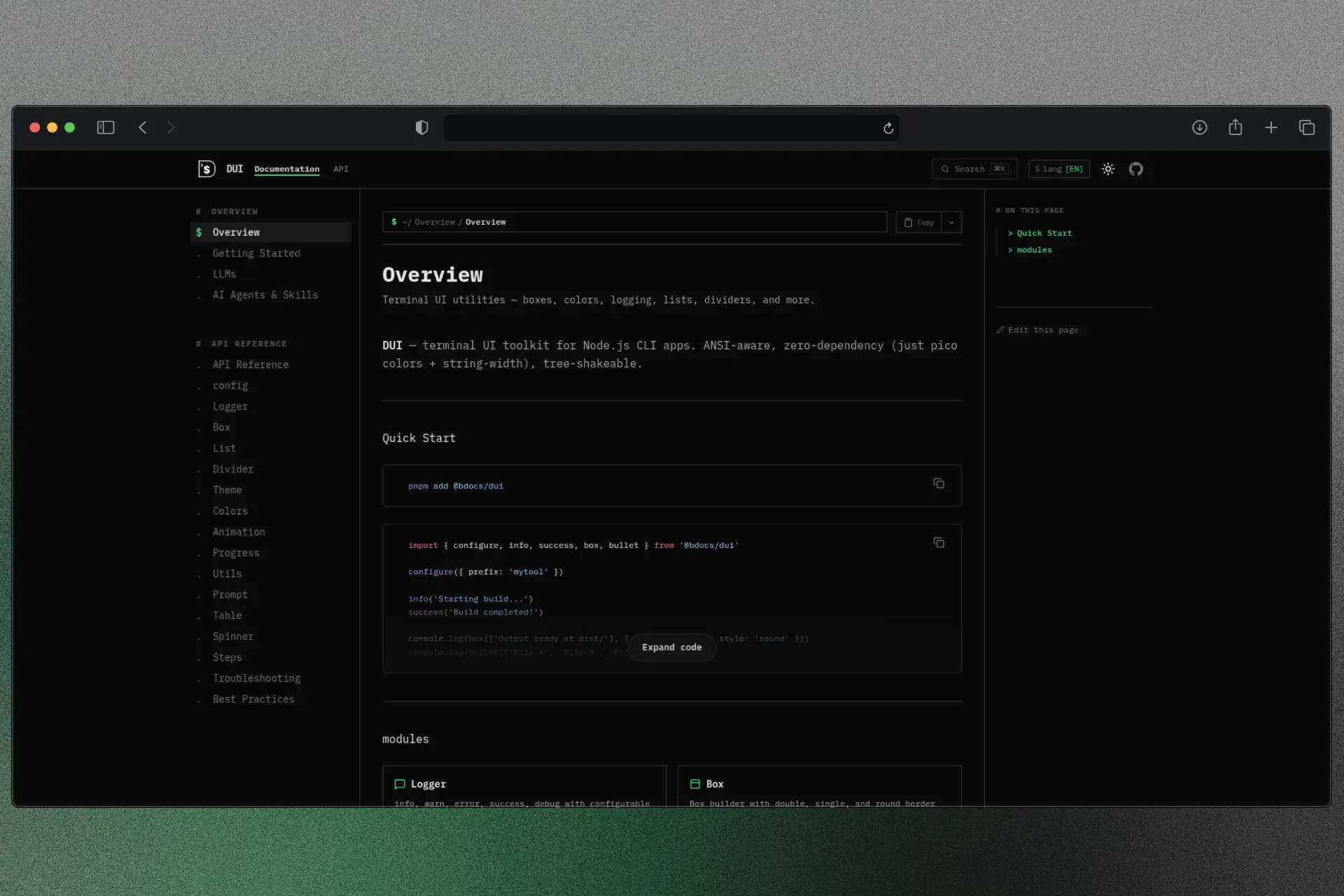Screen dimensions: 1344x896
Task: Open Progress in the sidebar
Action: [x=236, y=553]
